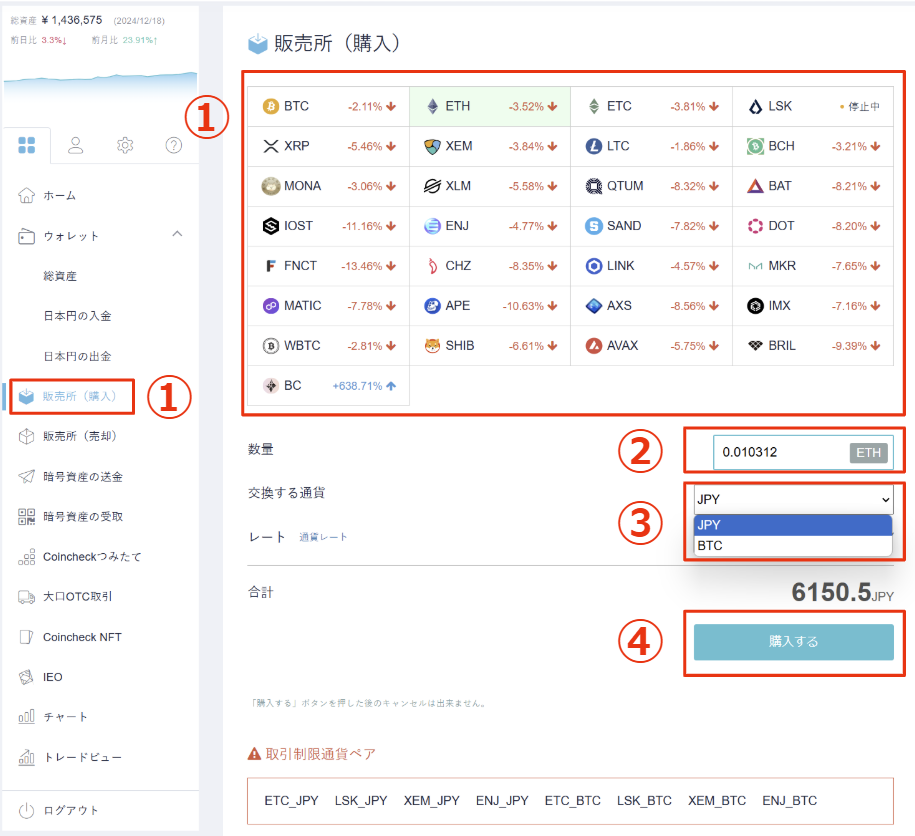Viewport: 915px width, 836px height.
Task: Click the total assets chart thumbnail
Action: (x=100, y=86)
